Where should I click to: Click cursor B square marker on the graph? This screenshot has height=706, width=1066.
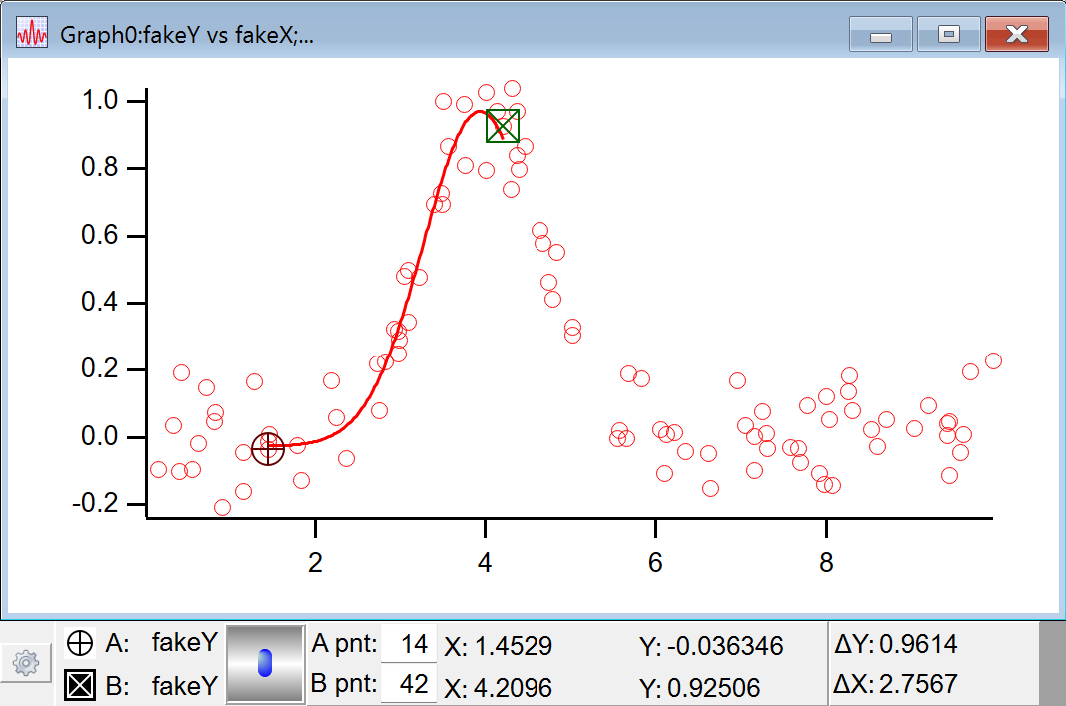click(x=502, y=126)
